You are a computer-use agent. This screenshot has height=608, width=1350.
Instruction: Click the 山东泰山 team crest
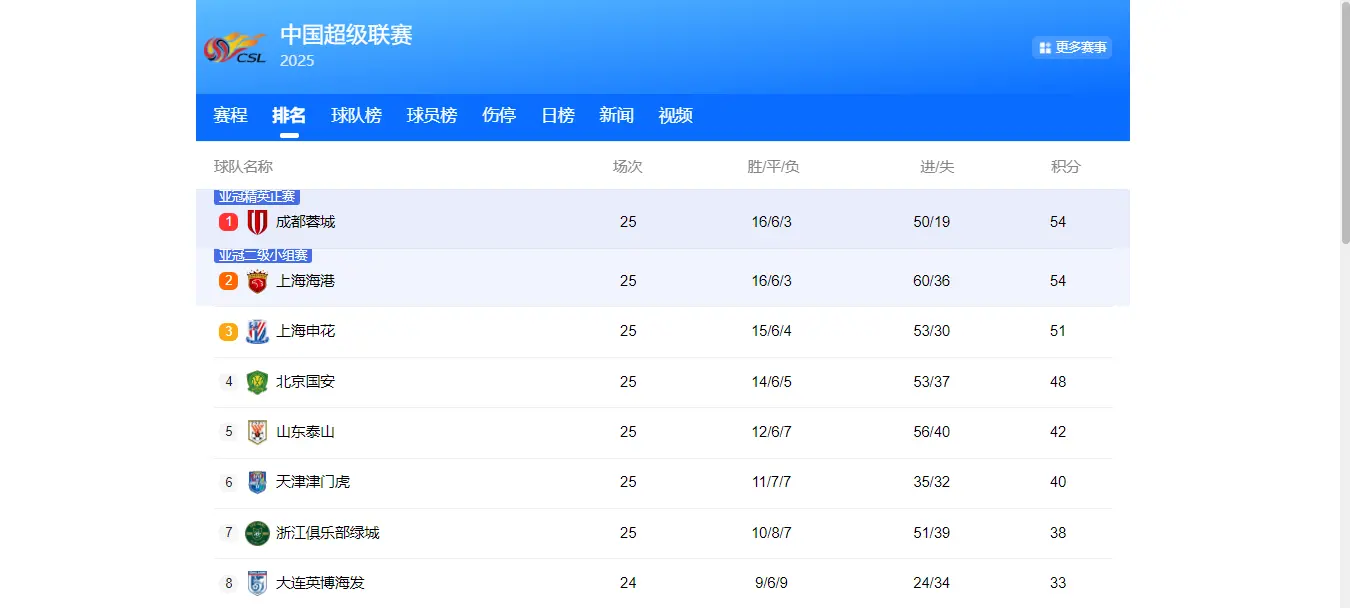[x=257, y=432]
